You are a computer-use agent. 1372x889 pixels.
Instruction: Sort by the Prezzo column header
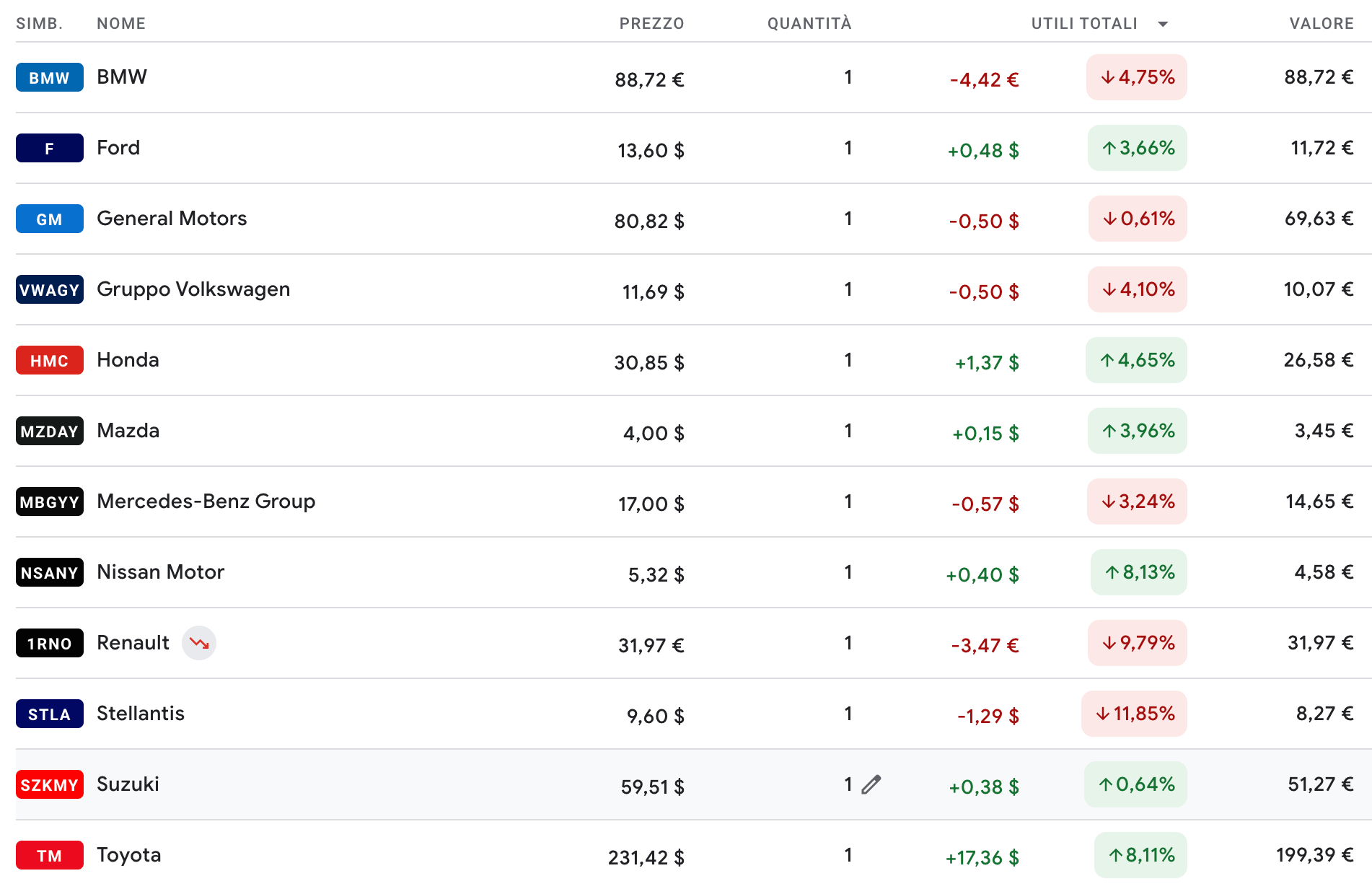pos(651,24)
